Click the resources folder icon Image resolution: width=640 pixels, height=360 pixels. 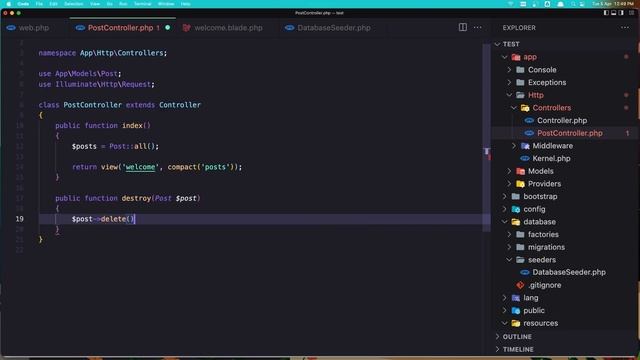pos(516,323)
